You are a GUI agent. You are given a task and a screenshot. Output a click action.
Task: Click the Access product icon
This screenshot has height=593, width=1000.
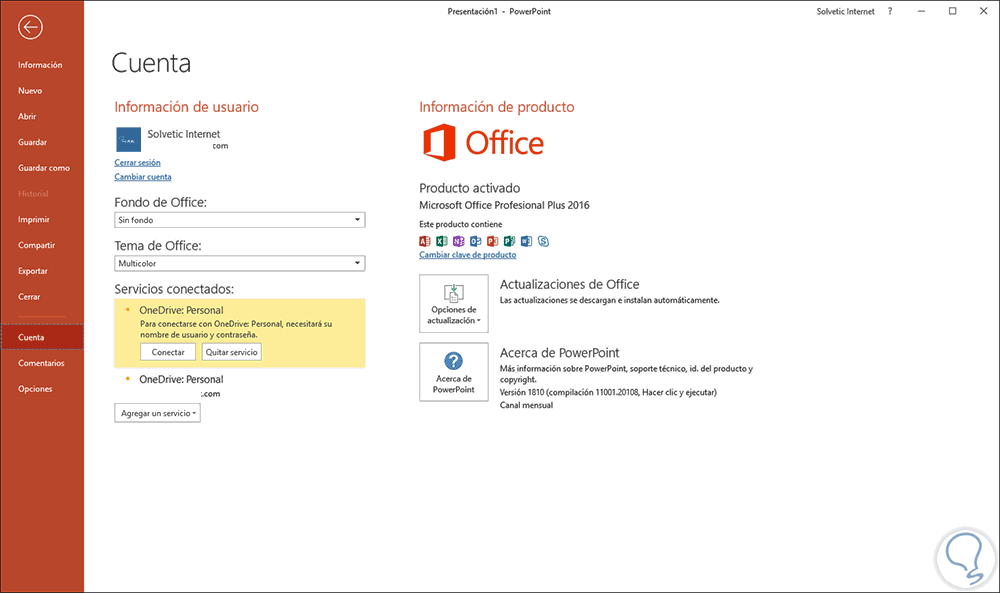point(425,241)
